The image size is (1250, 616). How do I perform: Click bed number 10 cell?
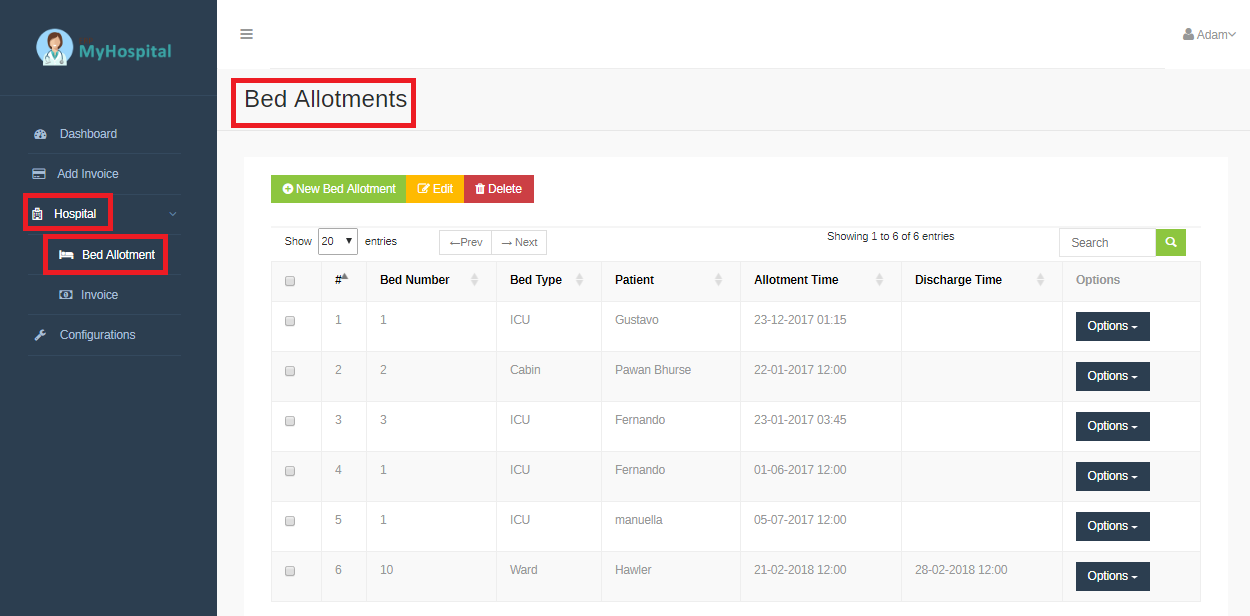[x=387, y=570]
